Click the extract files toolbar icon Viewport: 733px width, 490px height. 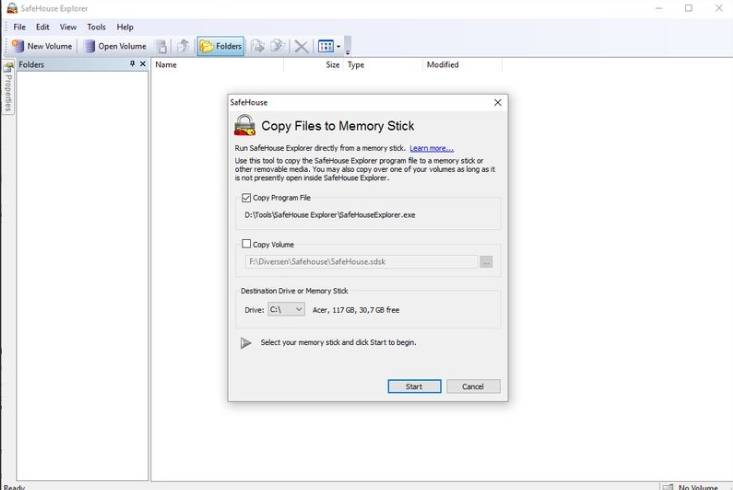click(278, 46)
